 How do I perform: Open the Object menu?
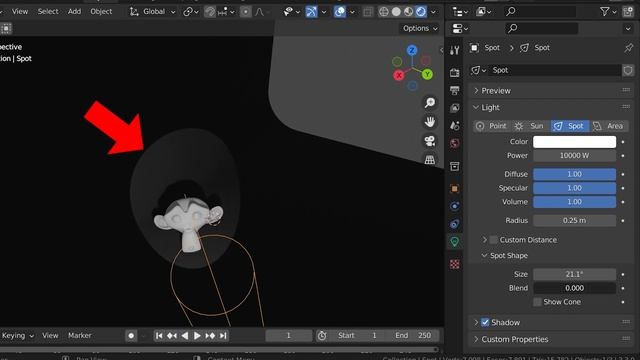pyautogui.click(x=101, y=11)
